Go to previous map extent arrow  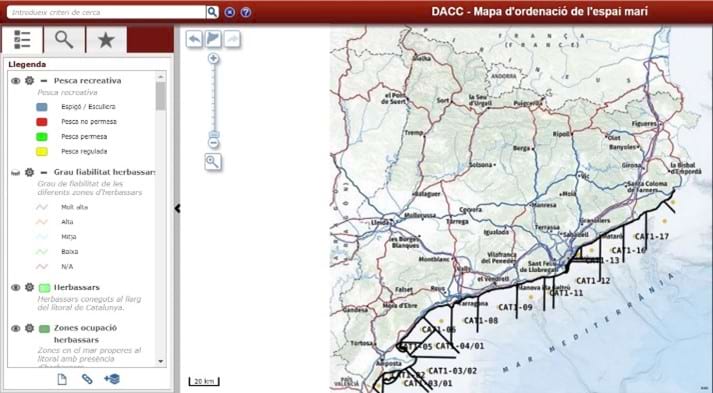tap(194, 39)
